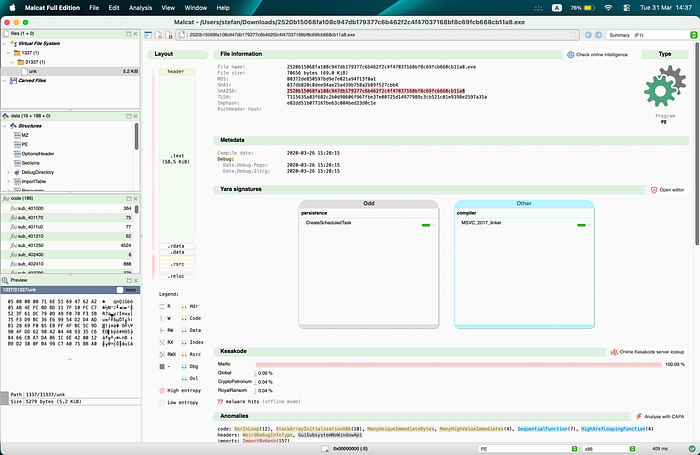Image resolution: width=700 pixels, height=455 pixels.
Task: Select the .text section in layout map
Action: (x=177, y=159)
